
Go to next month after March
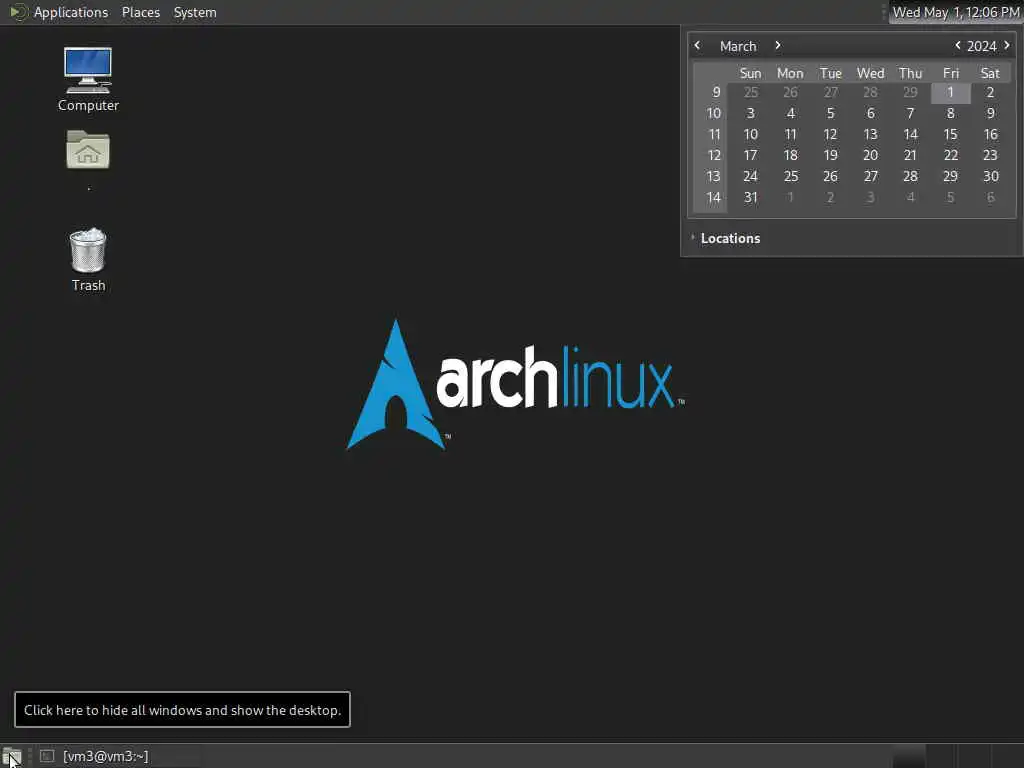777,45
